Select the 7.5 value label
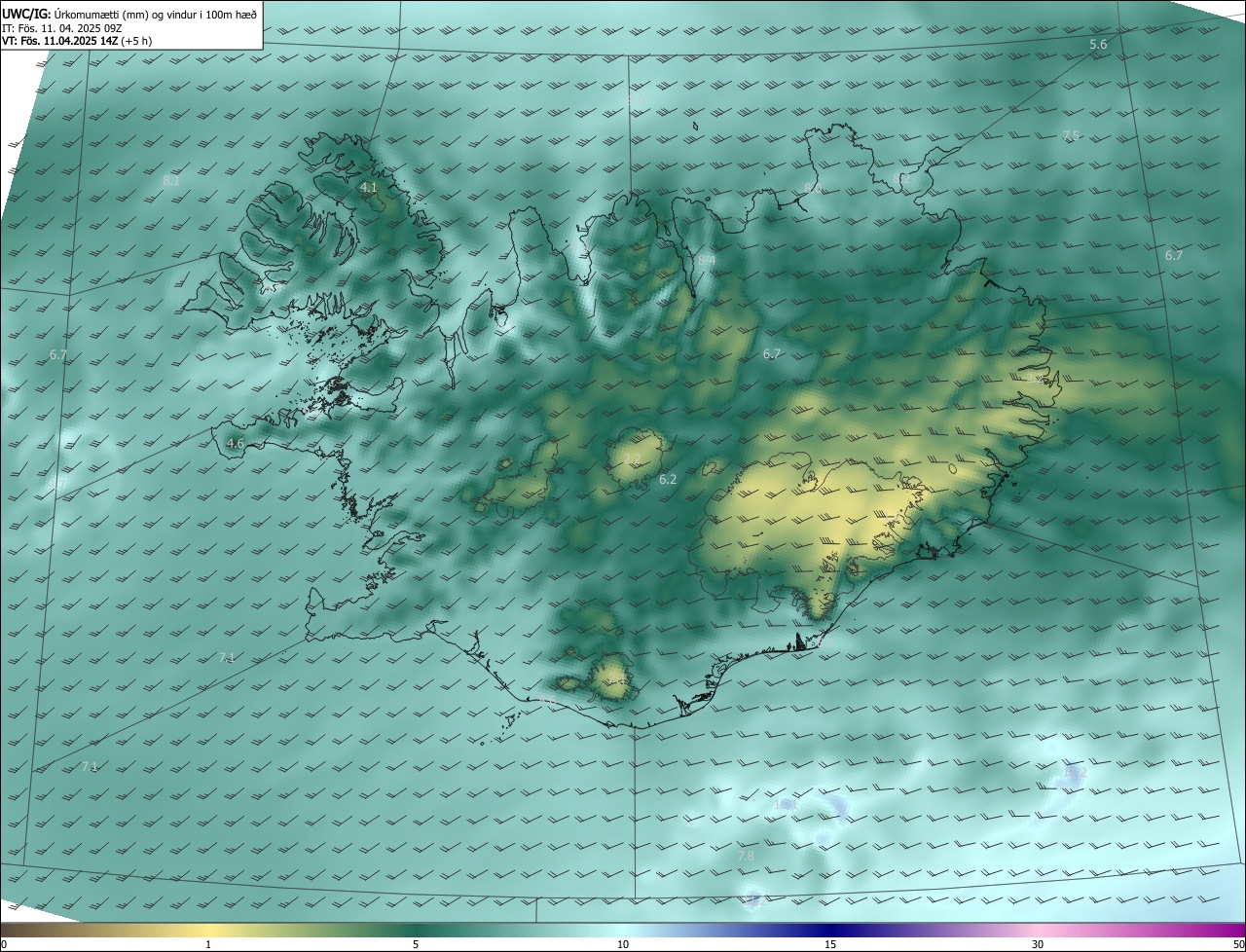The image size is (1246, 952). [1071, 135]
